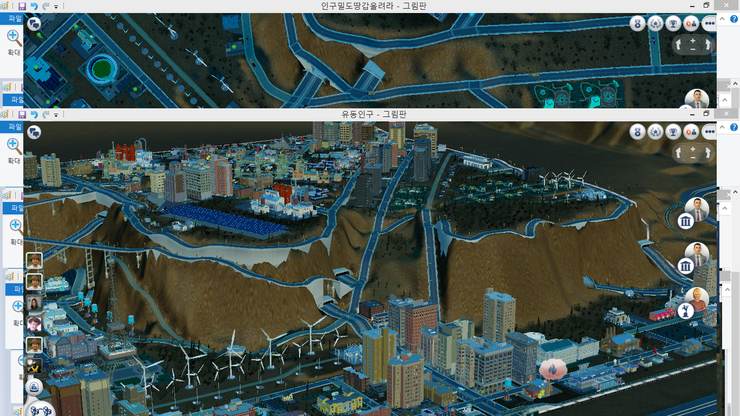This screenshot has height=416, width=740.
Task: Open chat bubble icon in 인구밀도땅값올려라 image
Action: pos(34,24)
